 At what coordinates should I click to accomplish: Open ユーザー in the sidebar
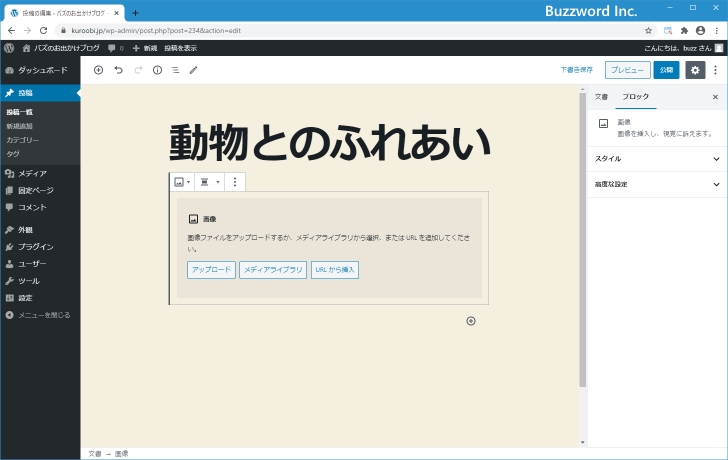coord(40,264)
